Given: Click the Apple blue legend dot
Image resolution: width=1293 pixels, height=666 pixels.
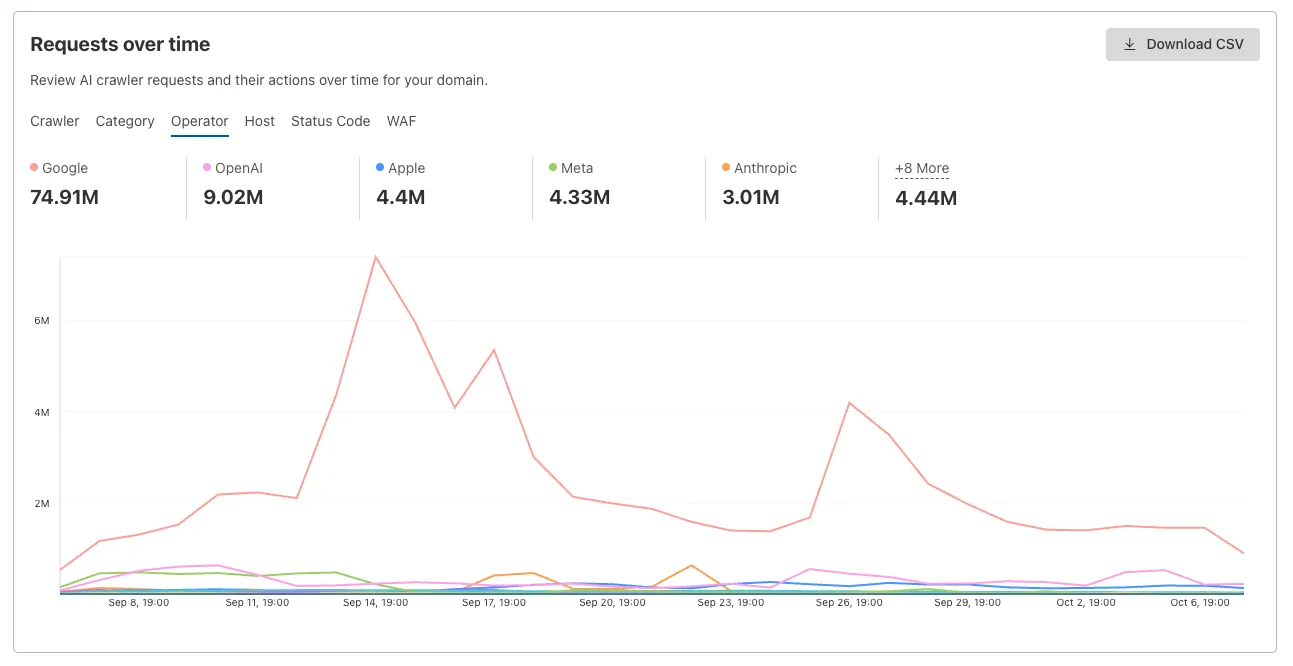Looking at the screenshot, I should pyautogui.click(x=381, y=168).
